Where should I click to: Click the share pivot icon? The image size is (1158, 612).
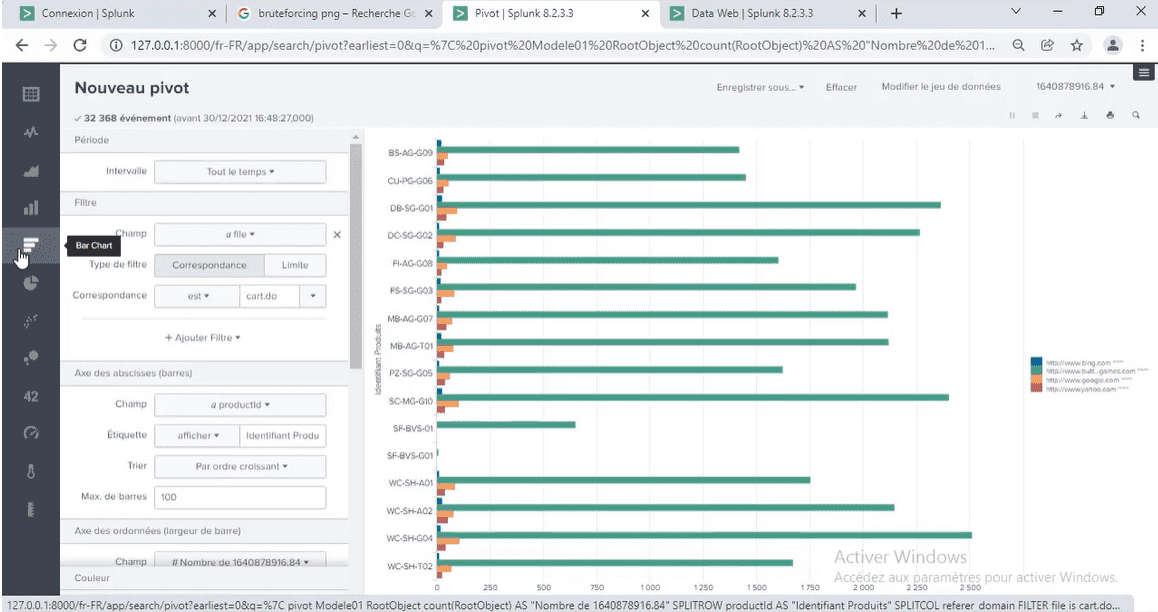[1059, 115]
